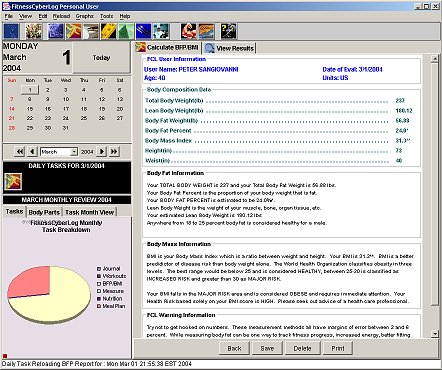
Task: Click the 2004 year field
Action: 87,152
